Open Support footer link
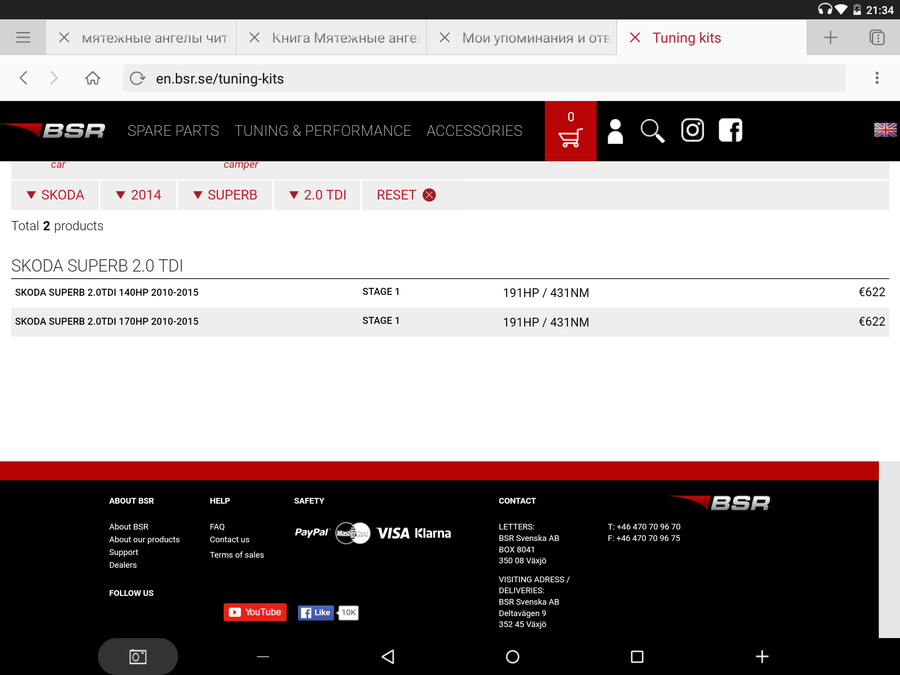The image size is (900, 675). (123, 552)
